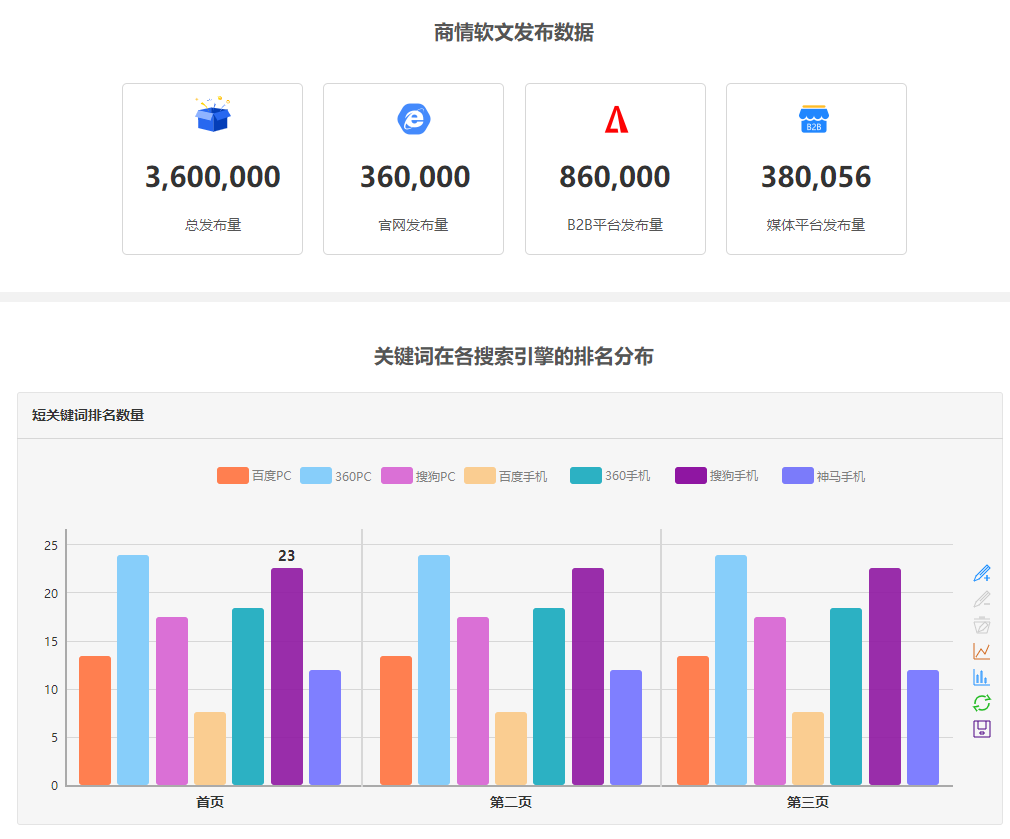Screen dimensions: 1010x839
Task: Click the 380,056 count value
Action: point(816,177)
